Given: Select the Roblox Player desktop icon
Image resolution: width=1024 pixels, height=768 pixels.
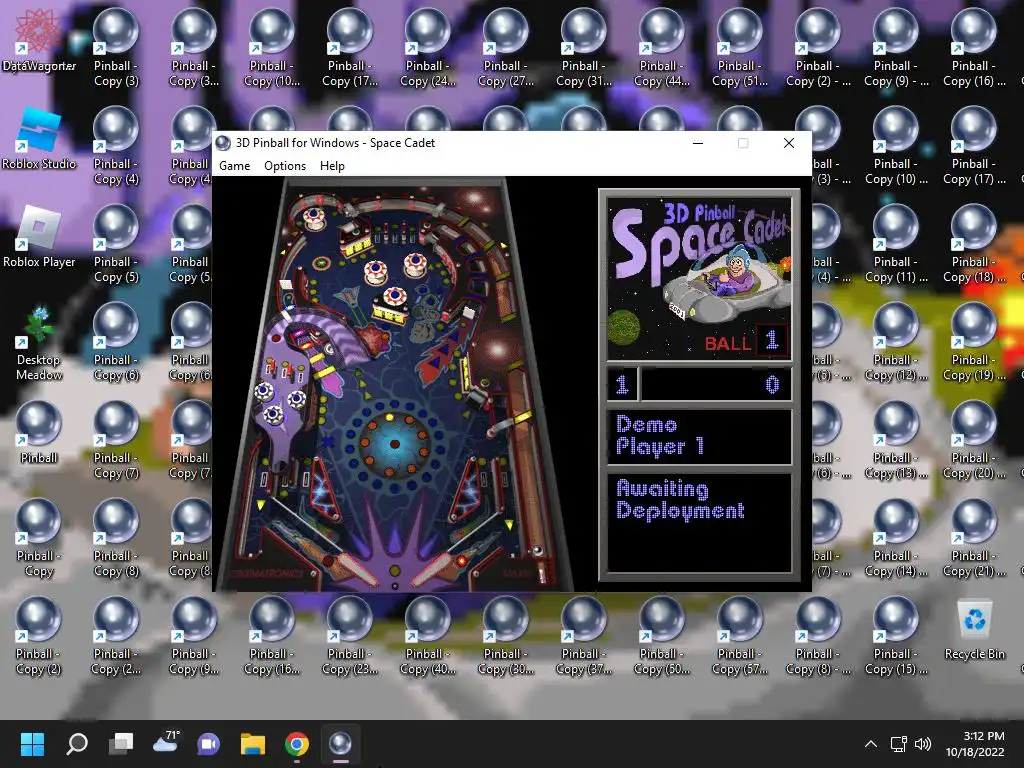Looking at the screenshot, I should coord(39,236).
